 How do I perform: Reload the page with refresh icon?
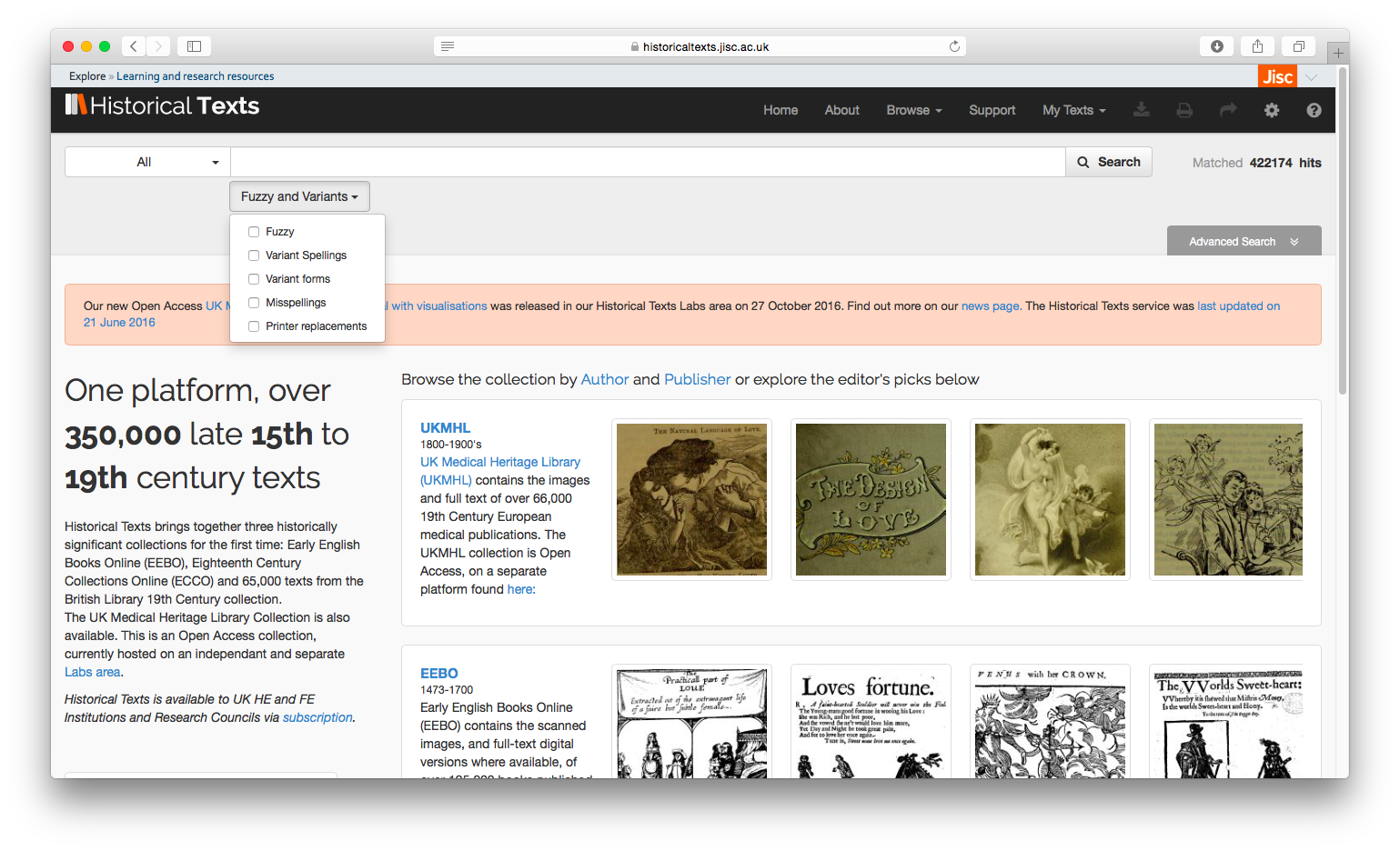[x=954, y=46]
